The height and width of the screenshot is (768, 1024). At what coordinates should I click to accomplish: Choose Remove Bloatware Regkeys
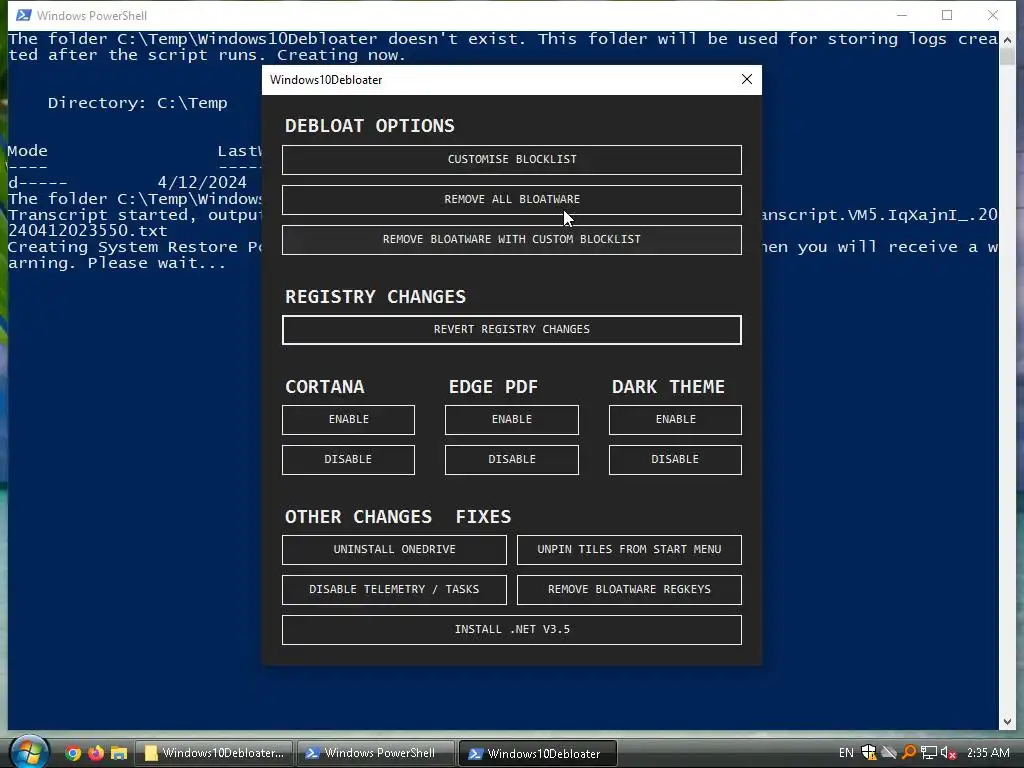coord(629,589)
